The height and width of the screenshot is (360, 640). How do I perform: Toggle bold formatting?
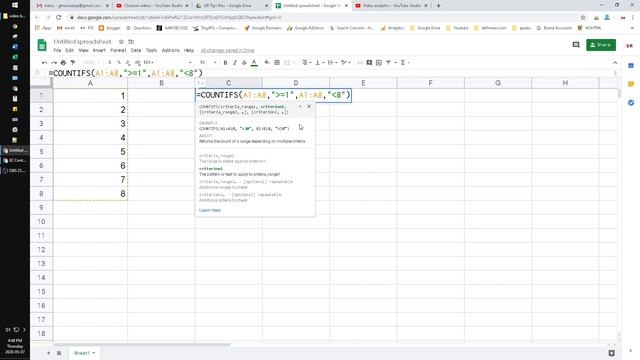coord(225,62)
